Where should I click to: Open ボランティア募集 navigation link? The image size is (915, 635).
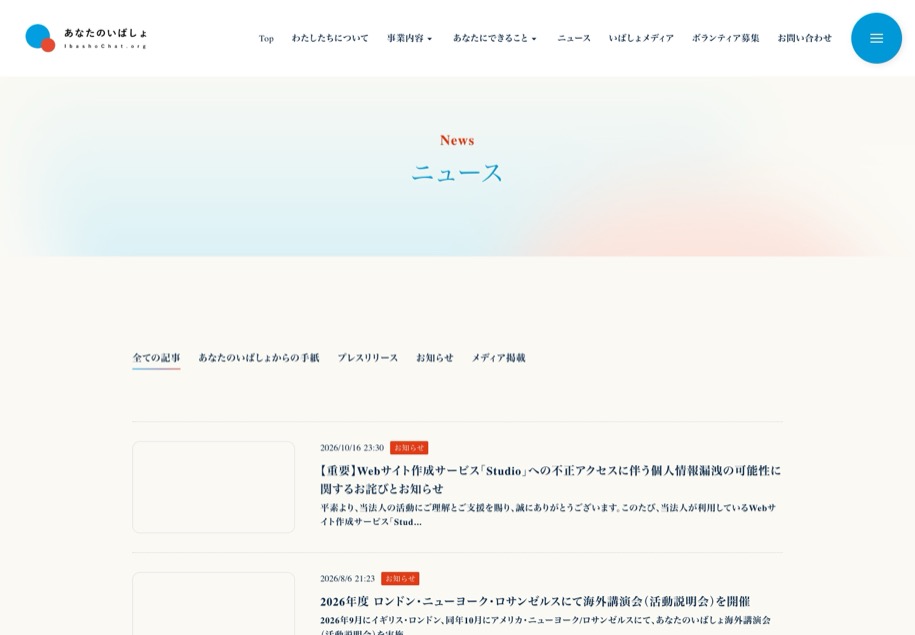point(725,38)
